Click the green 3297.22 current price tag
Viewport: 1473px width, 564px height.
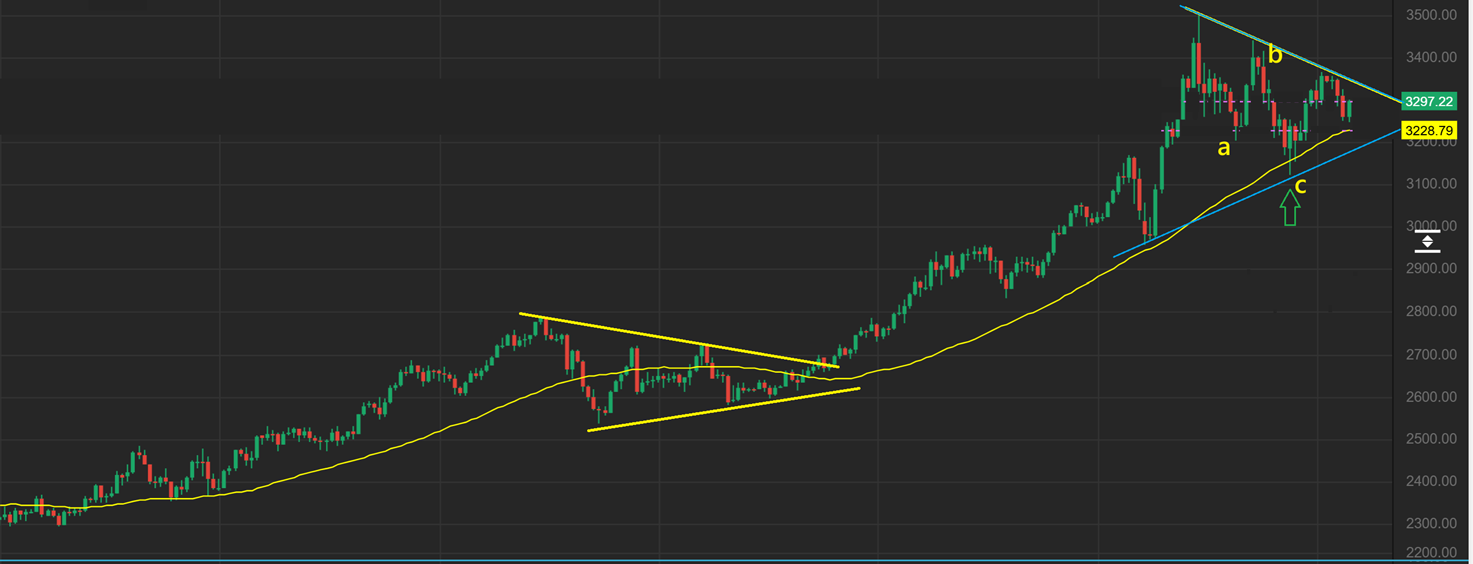[1428, 102]
